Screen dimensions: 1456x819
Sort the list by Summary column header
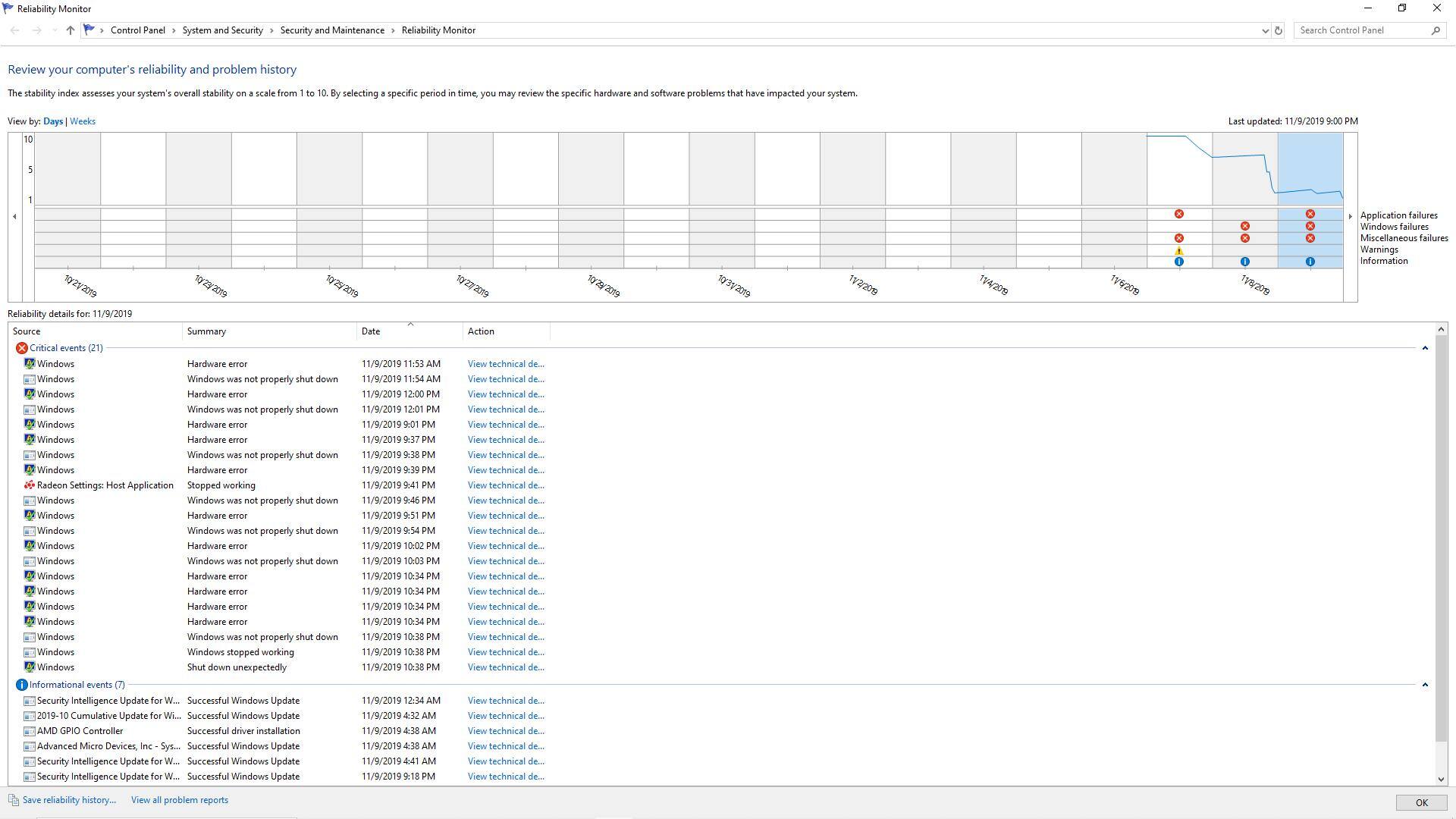pyautogui.click(x=206, y=331)
